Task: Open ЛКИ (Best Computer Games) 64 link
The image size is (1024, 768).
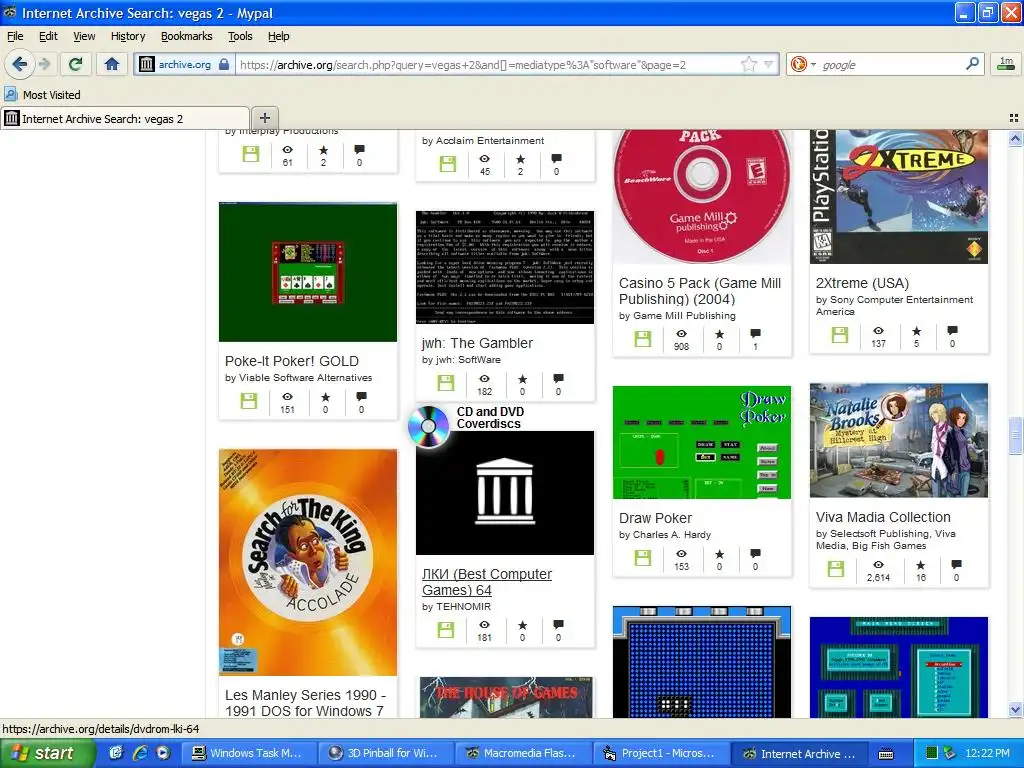Action: coord(487,582)
